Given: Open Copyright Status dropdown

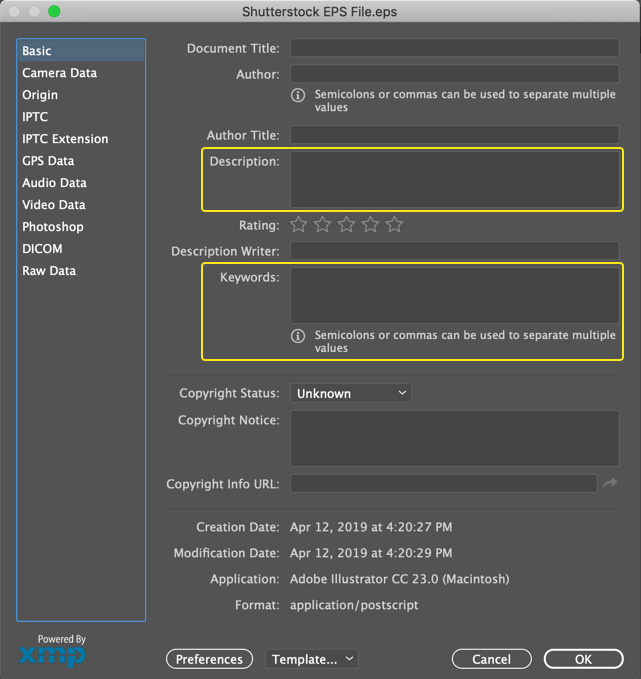Looking at the screenshot, I should tap(350, 393).
